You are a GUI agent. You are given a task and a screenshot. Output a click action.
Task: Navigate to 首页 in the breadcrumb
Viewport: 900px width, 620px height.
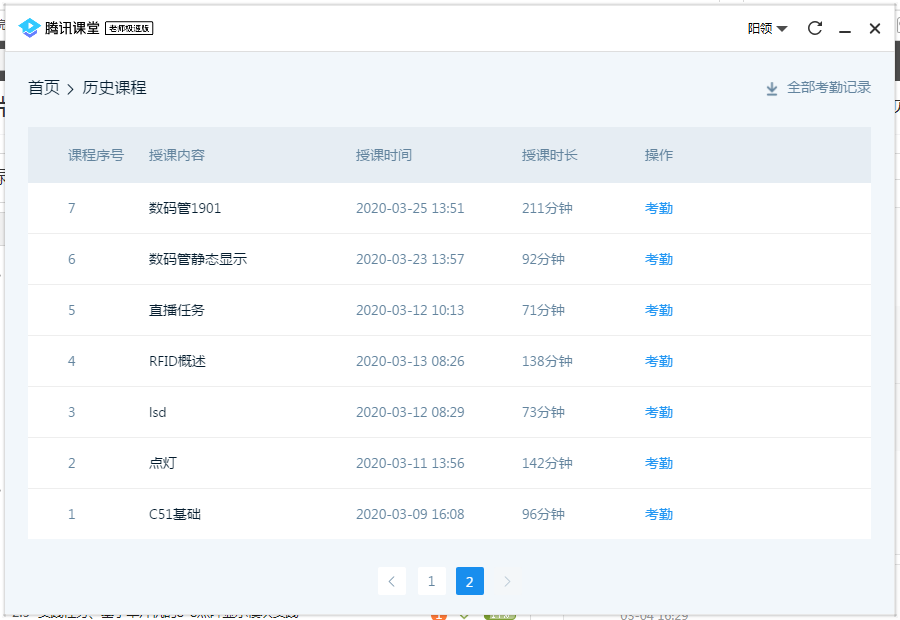click(44, 88)
